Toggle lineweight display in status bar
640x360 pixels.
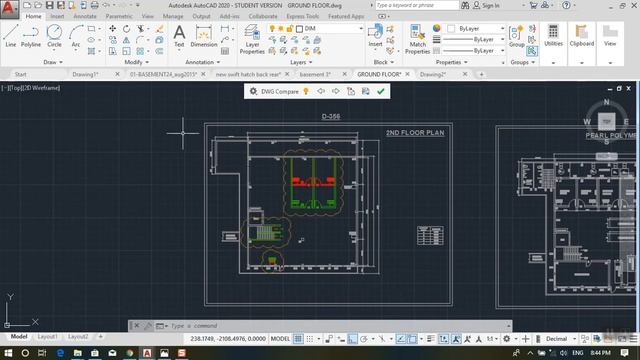(x=431, y=339)
